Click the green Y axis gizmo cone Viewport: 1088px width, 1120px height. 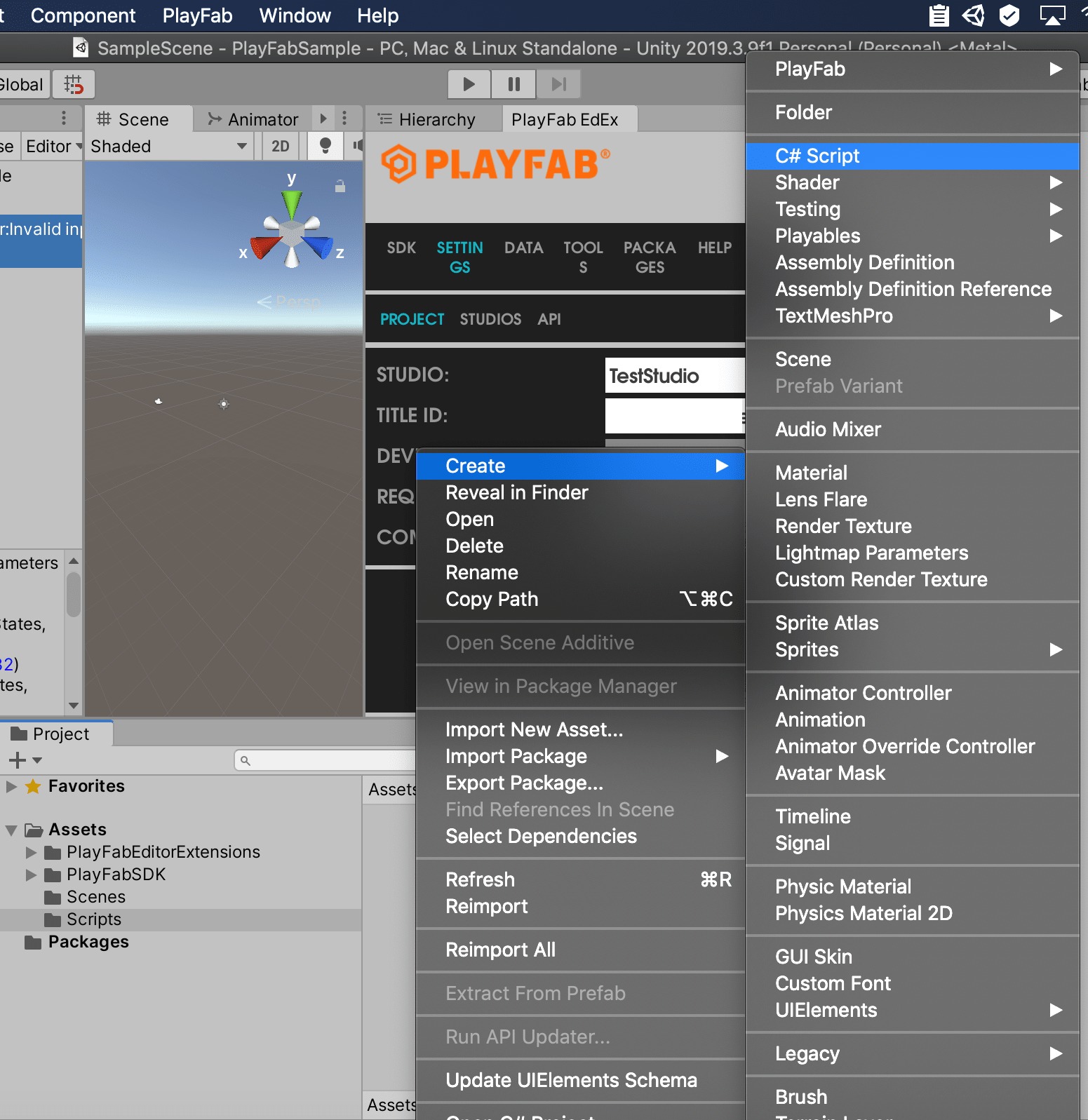point(292,204)
